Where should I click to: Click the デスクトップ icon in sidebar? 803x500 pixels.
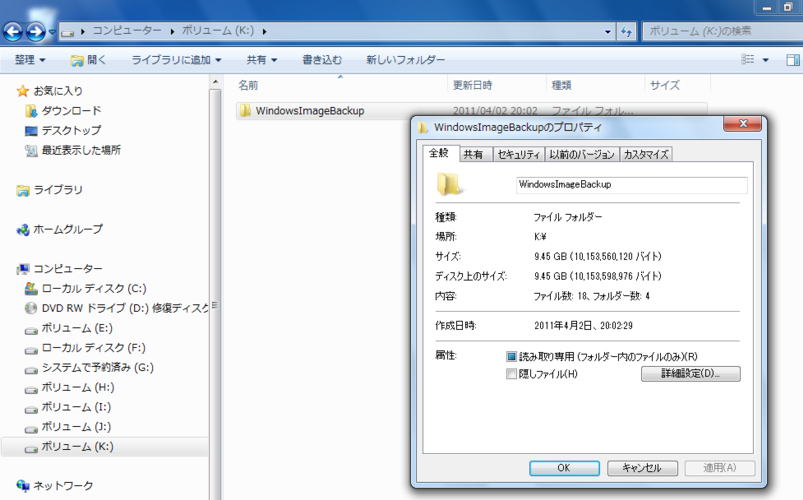[31, 131]
